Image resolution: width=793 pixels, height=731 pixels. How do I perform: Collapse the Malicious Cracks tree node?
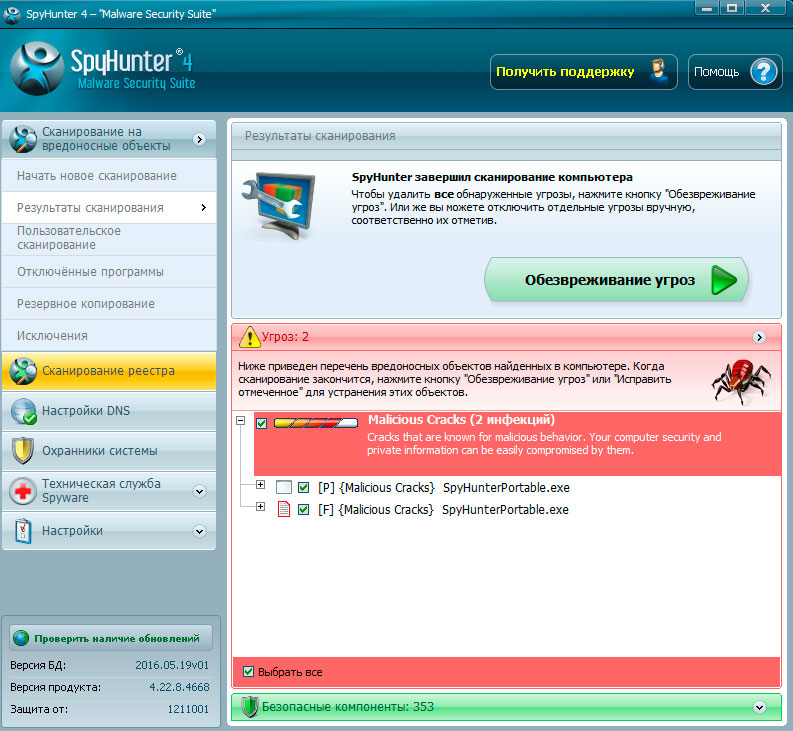click(x=240, y=423)
